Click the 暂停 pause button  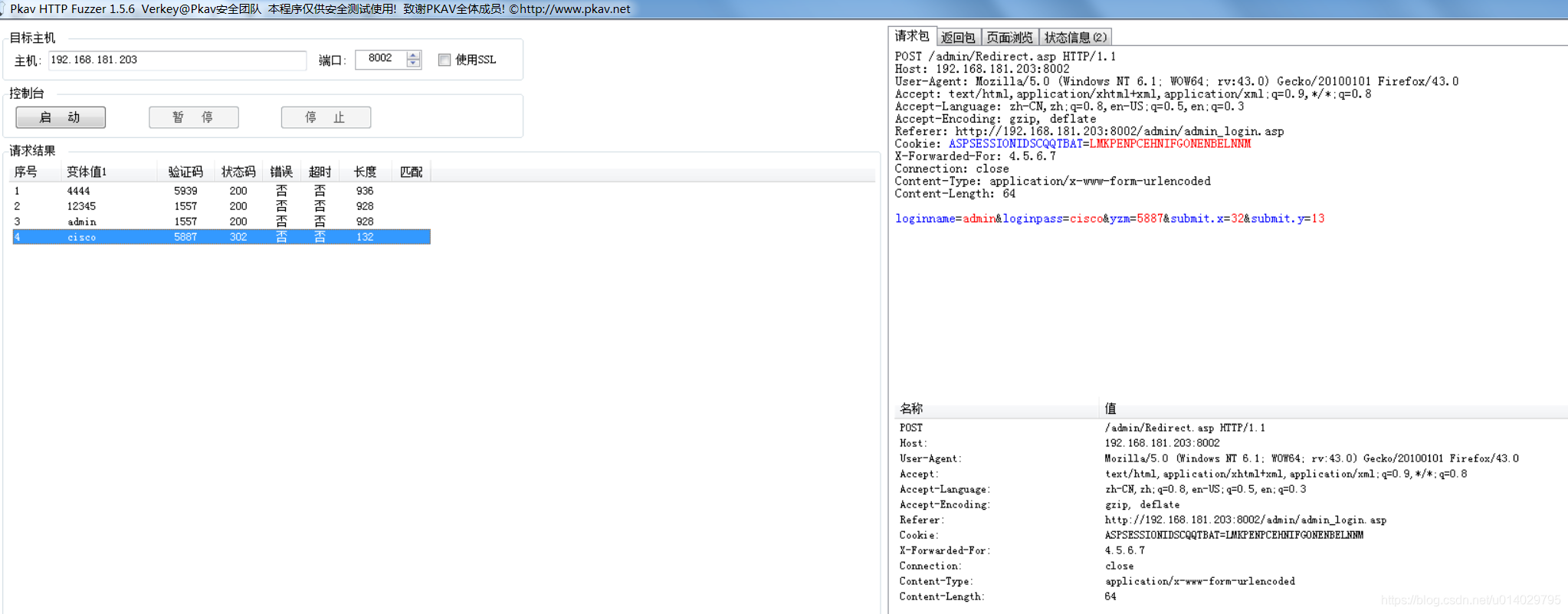[193, 117]
